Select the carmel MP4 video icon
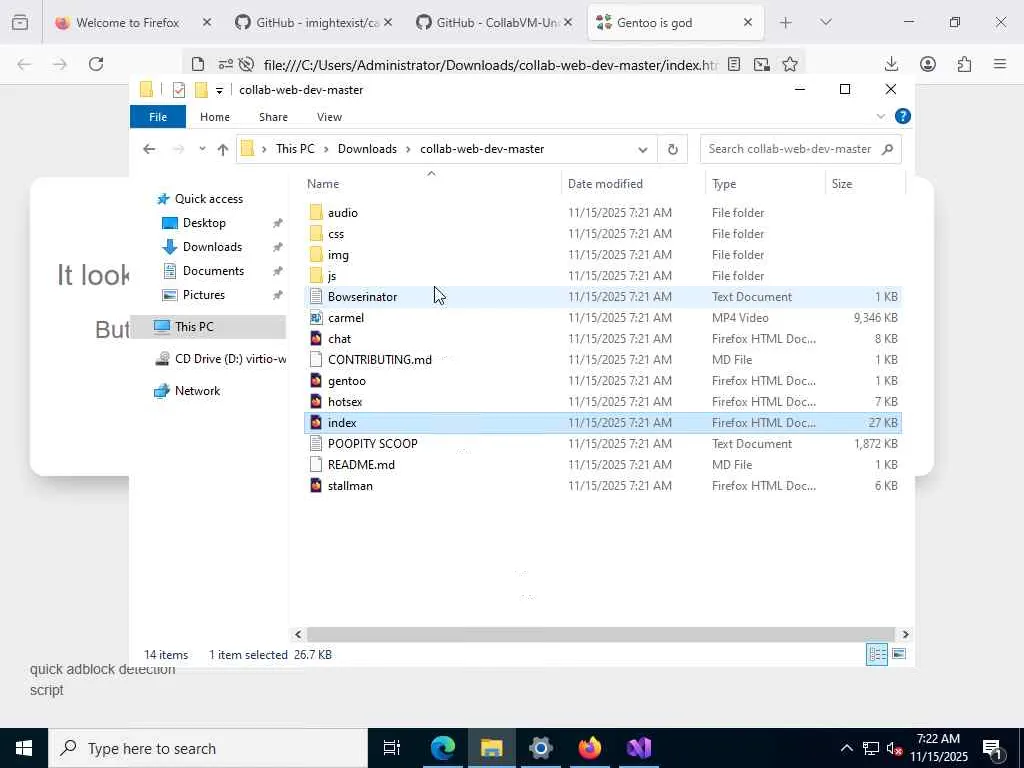 tap(316, 317)
